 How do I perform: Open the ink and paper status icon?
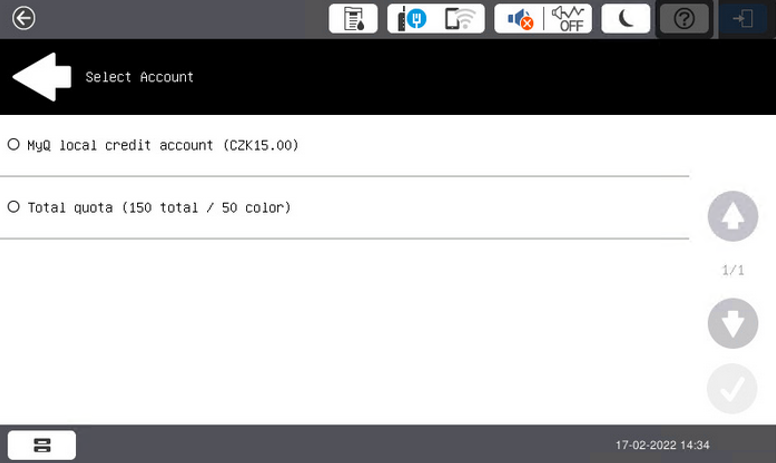click(x=354, y=19)
